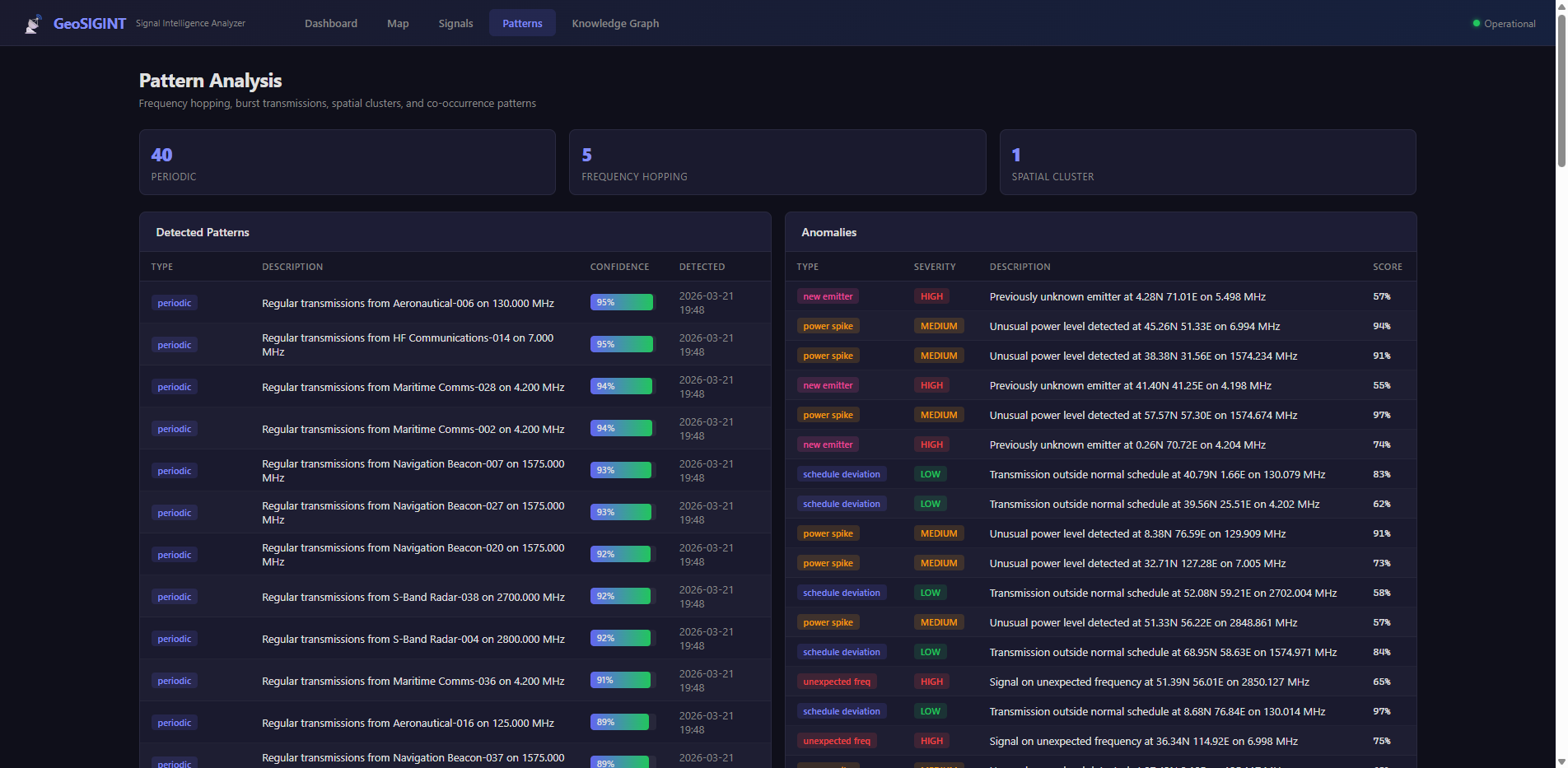The width and height of the screenshot is (1568, 768).
Task: Go to the Signals tab
Action: click(x=455, y=24)
